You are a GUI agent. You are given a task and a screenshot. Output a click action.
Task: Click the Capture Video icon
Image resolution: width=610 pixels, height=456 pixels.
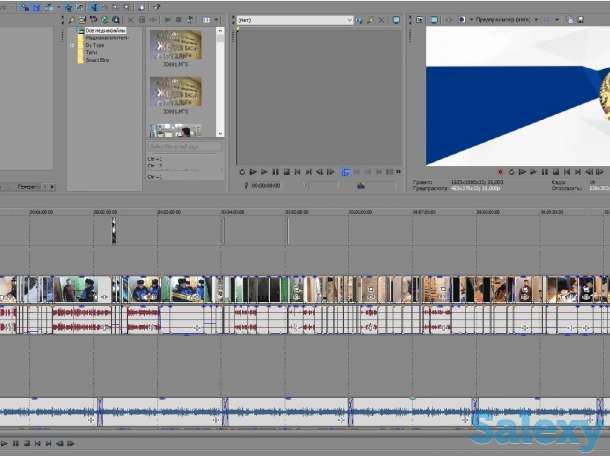[x=82, y=19]
